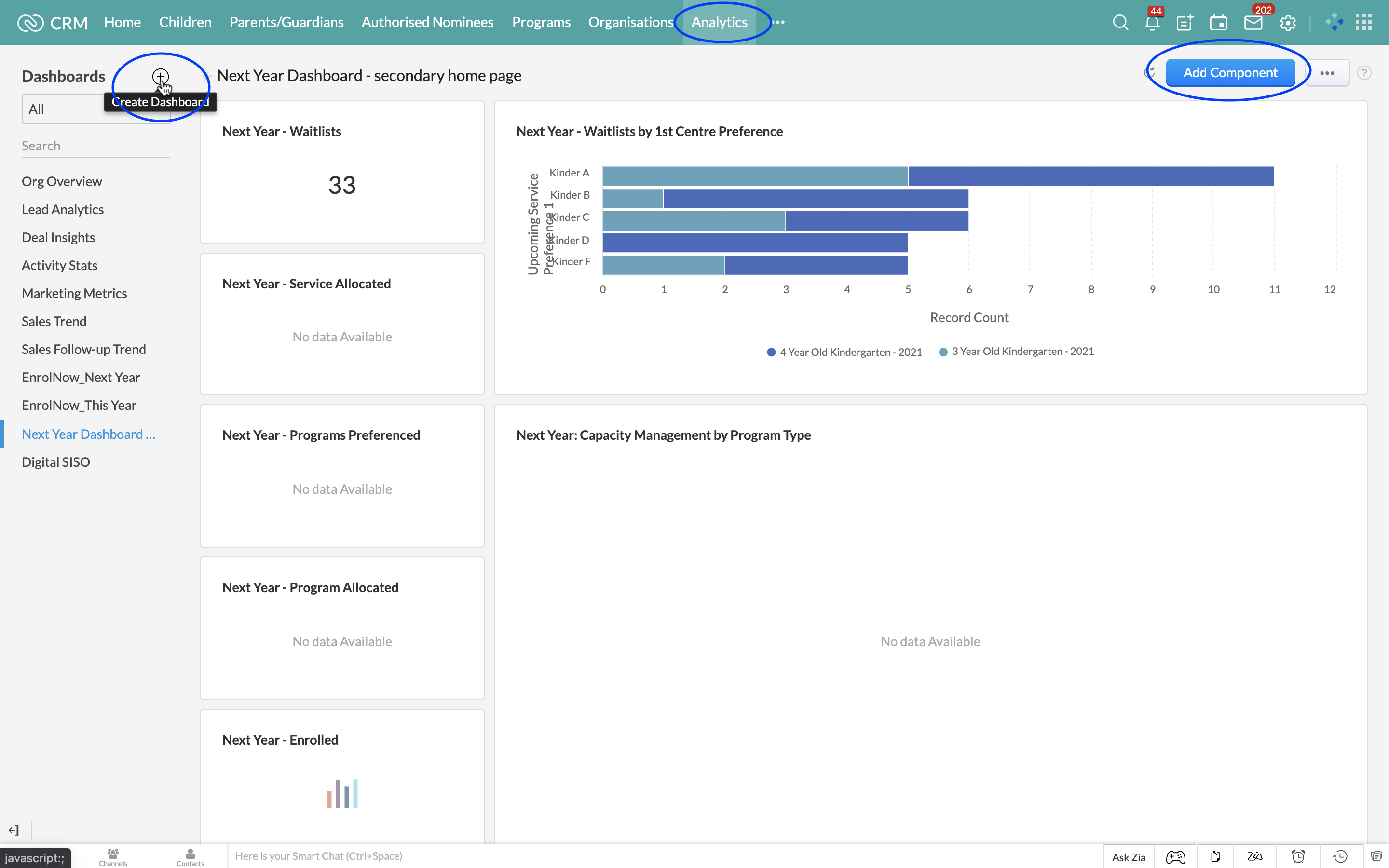Viewport: 1389px width, 868px height.
Task: Open the notifications bell icon
Action: [x=1152, y=23]
